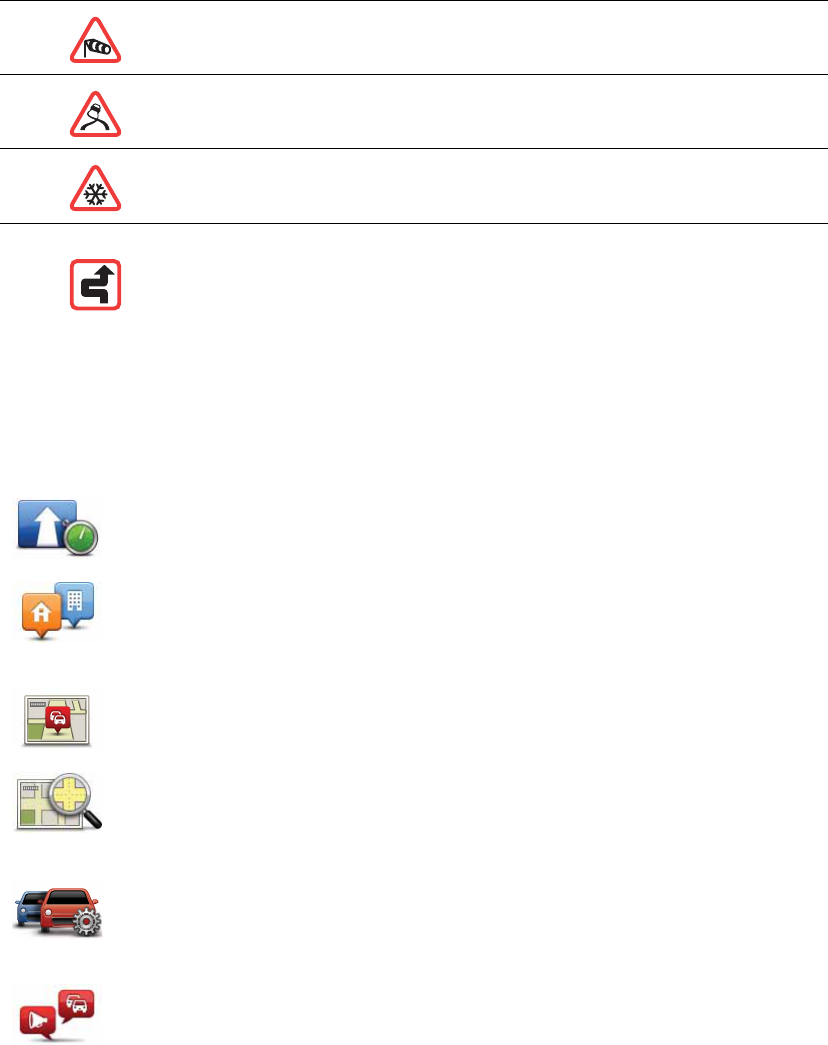The width and height of the screenshot is (828, 1045).
Task: Click the strong wind windsock warning triangle
Action: click(x=95, y=41)
